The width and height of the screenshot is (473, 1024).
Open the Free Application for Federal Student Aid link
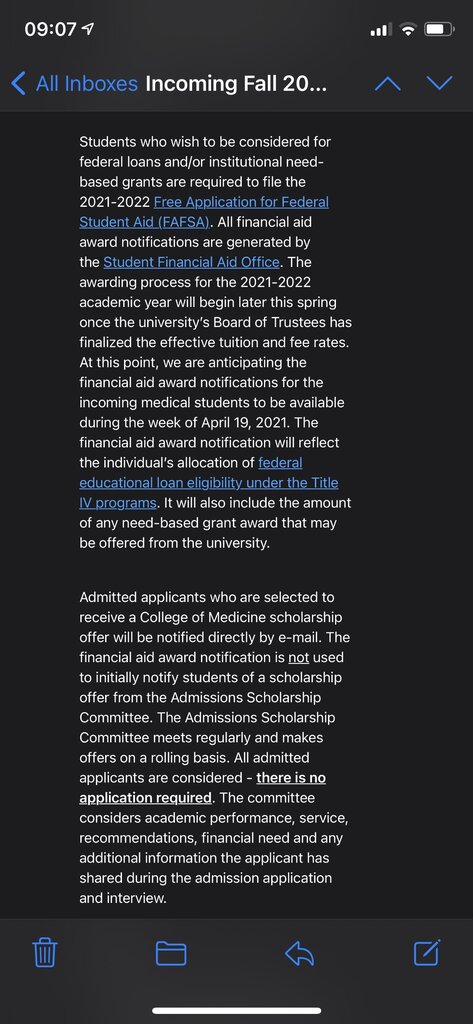click(x=241, y=202)
